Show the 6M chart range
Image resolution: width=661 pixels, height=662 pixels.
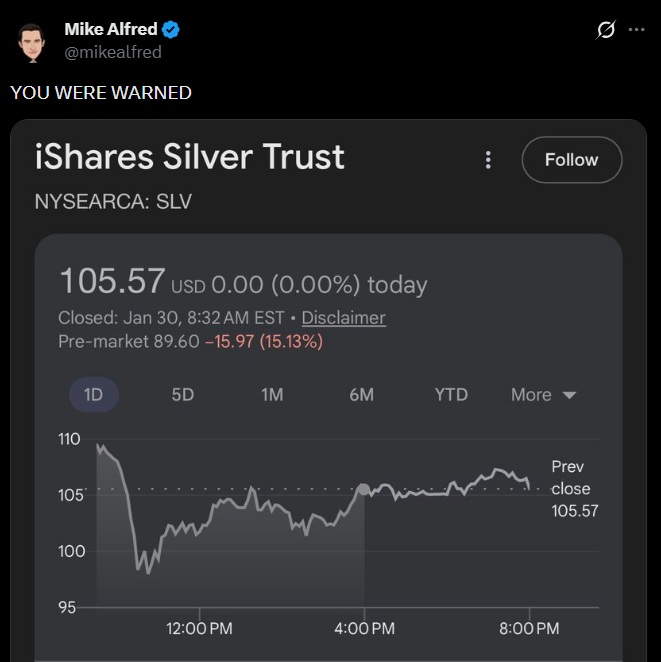(x=361, y=394)
